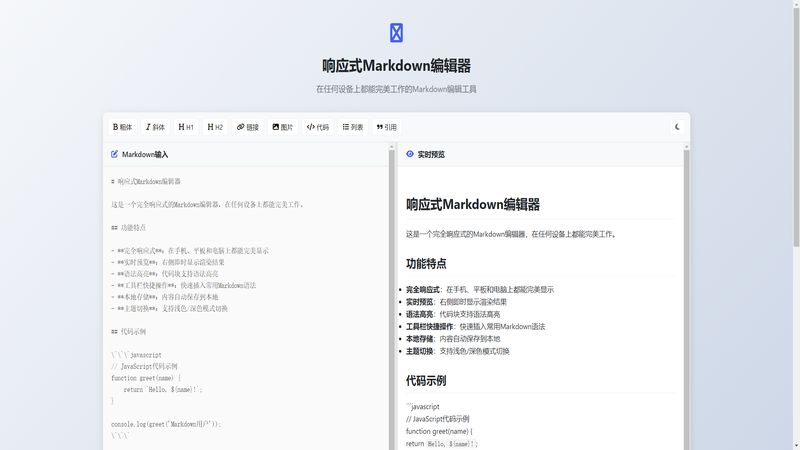Insert a code block with 代码 button

pyautogui.click(x=318, y=127)
